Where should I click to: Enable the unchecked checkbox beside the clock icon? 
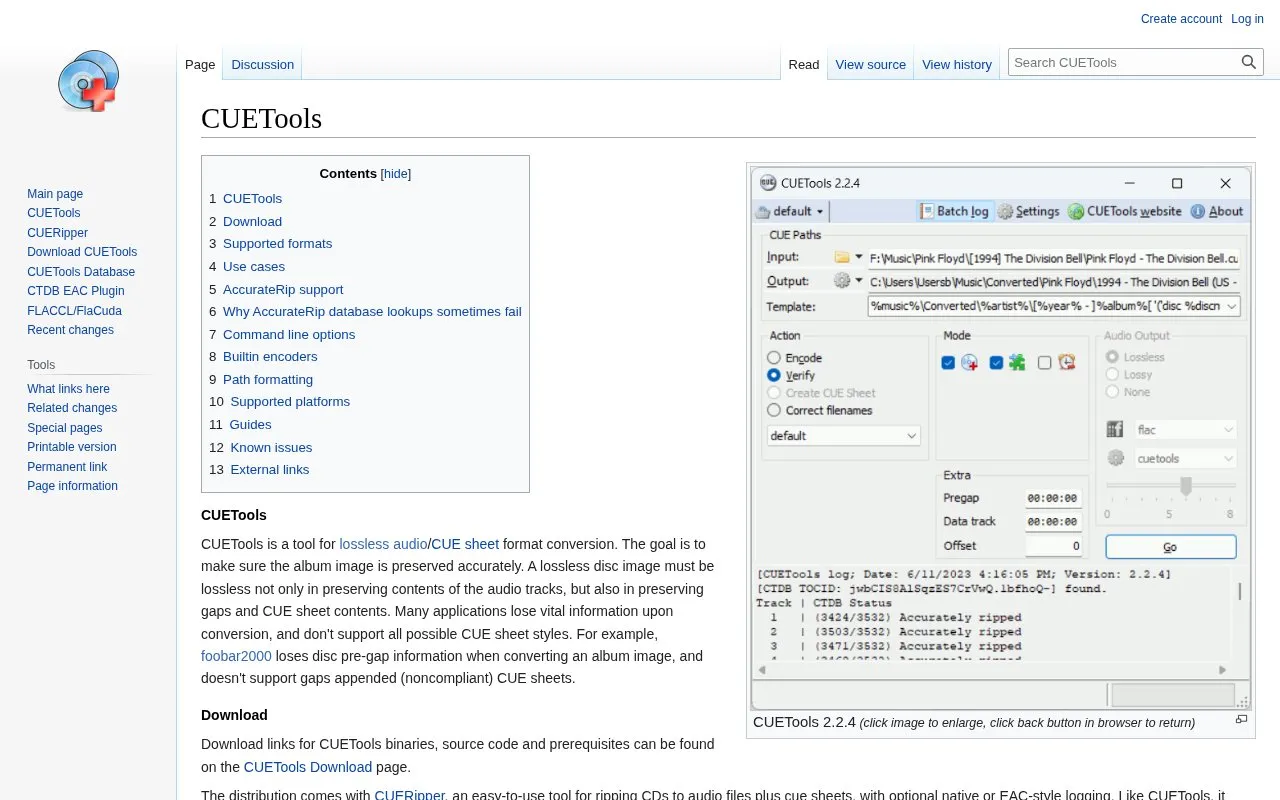point(1045,363)
